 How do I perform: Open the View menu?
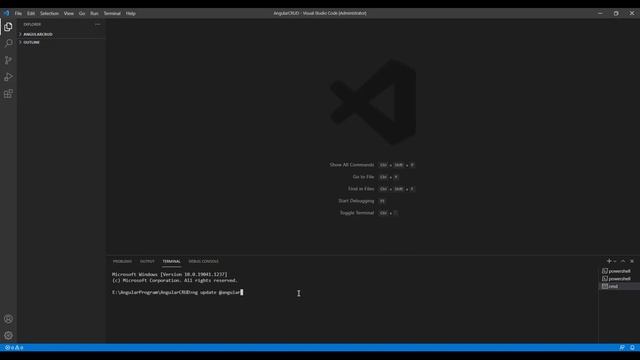(x=69, y=13)
